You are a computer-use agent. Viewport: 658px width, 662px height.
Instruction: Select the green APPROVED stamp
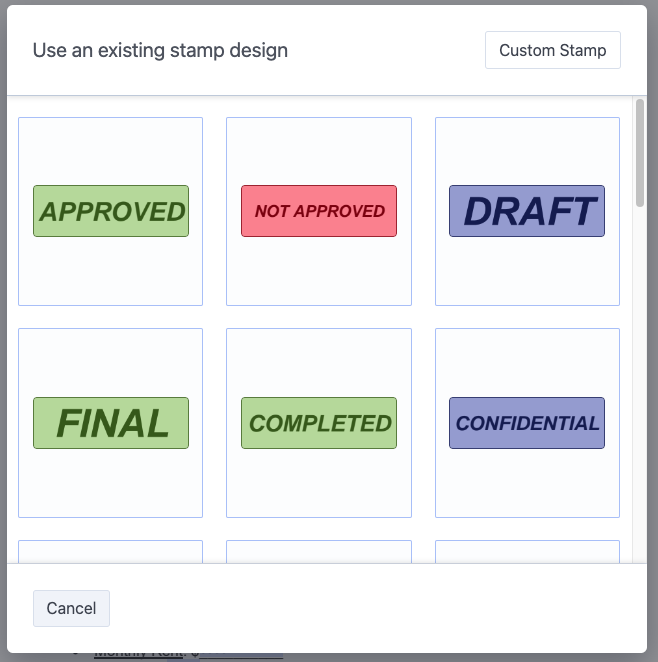pos(111,211)
